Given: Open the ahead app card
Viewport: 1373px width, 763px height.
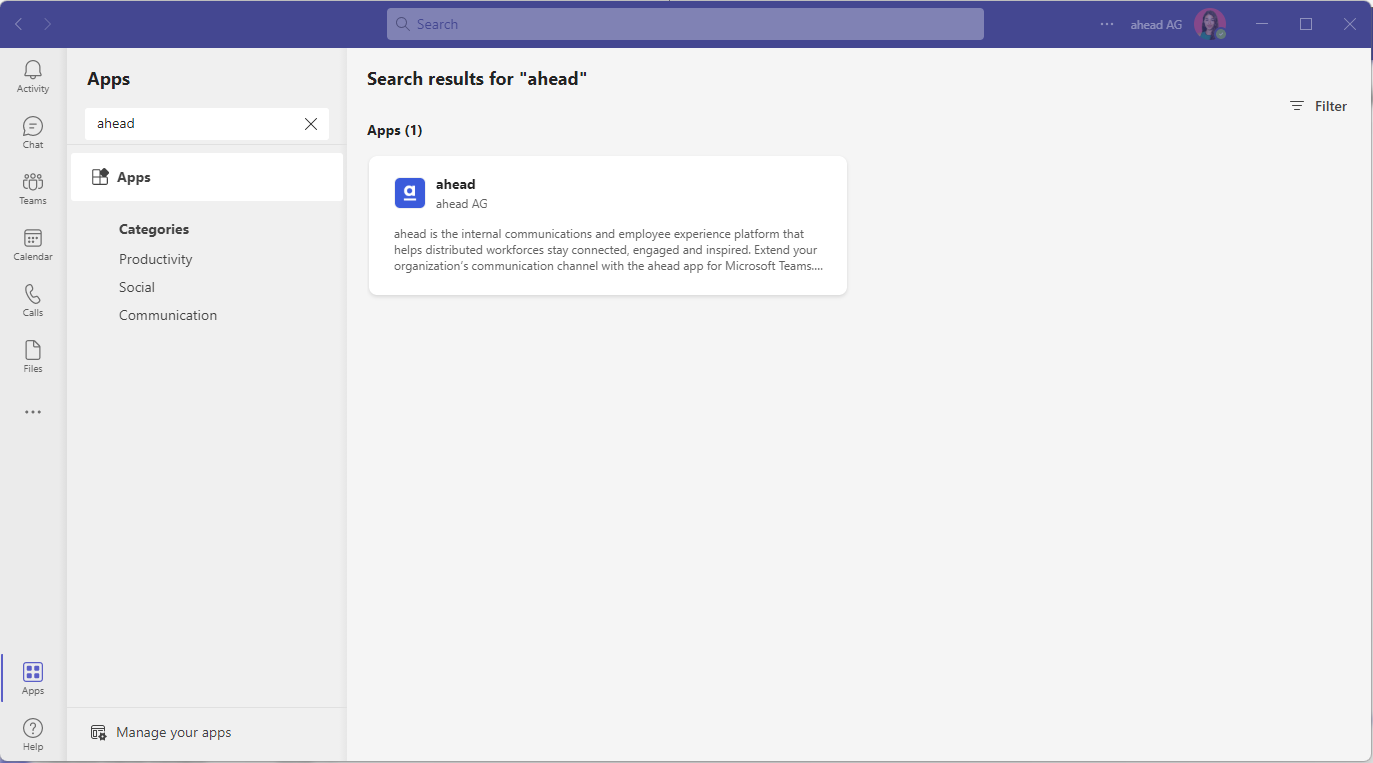Looking at the screenshot, I should click(x=607, y=225).
